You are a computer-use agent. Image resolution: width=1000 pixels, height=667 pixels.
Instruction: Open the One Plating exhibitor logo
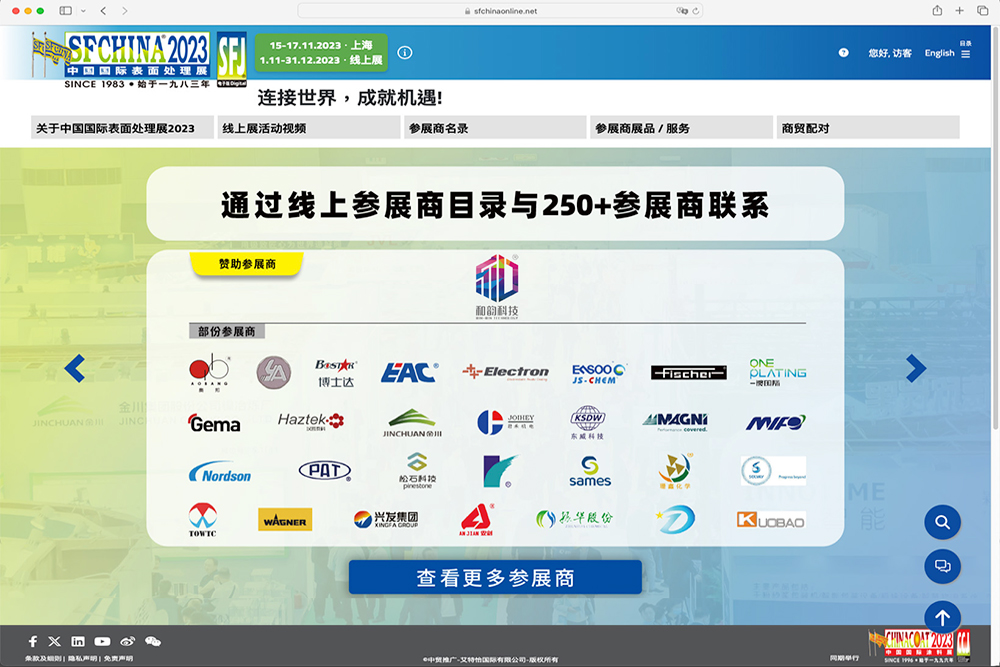[777, 372]
